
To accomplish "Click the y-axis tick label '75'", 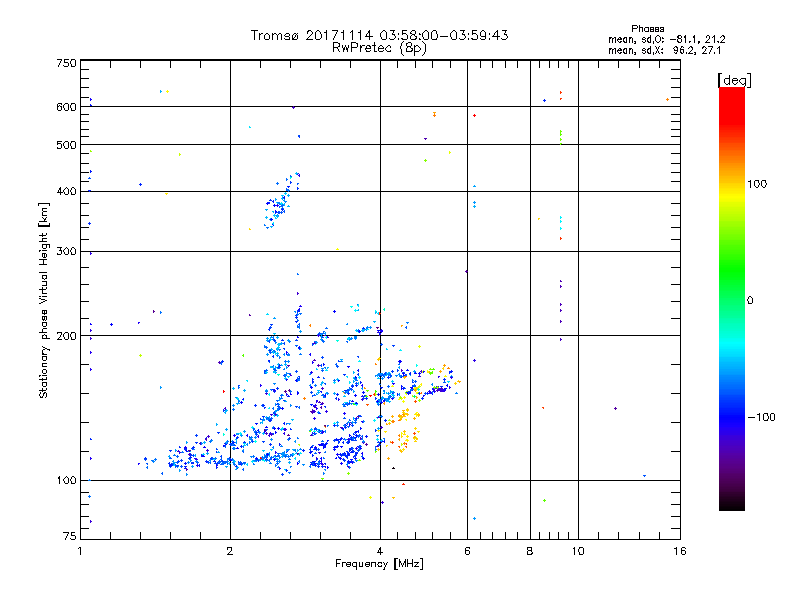I will click(x=70, y=536).
